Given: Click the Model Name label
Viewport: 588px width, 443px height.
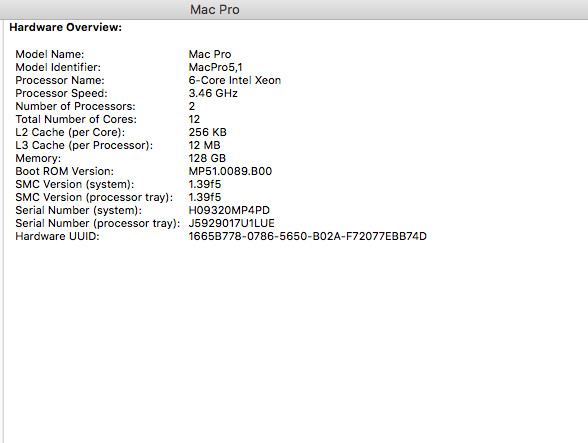Looking at the screenshot, I should point(50,54).
